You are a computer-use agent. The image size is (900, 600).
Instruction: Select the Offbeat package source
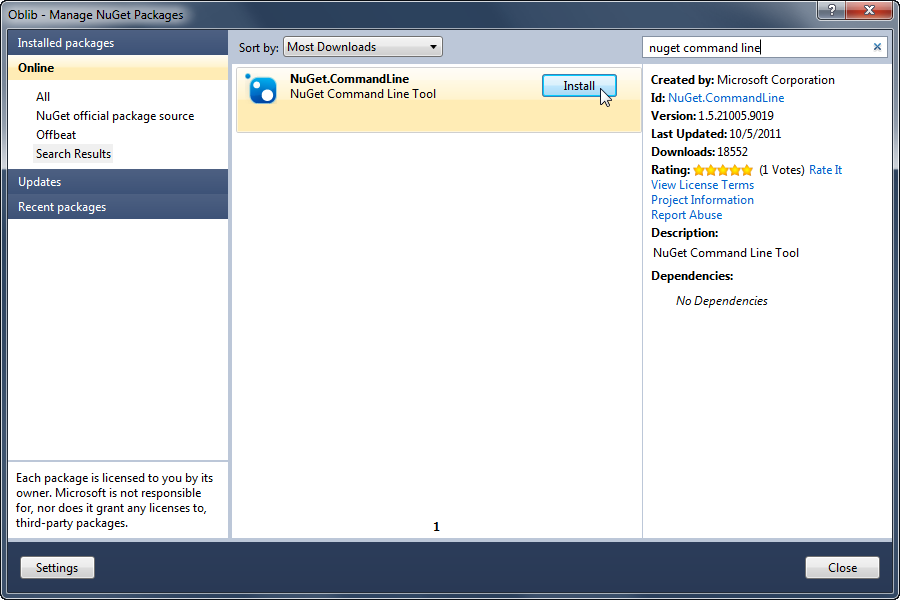pos(56,135)
